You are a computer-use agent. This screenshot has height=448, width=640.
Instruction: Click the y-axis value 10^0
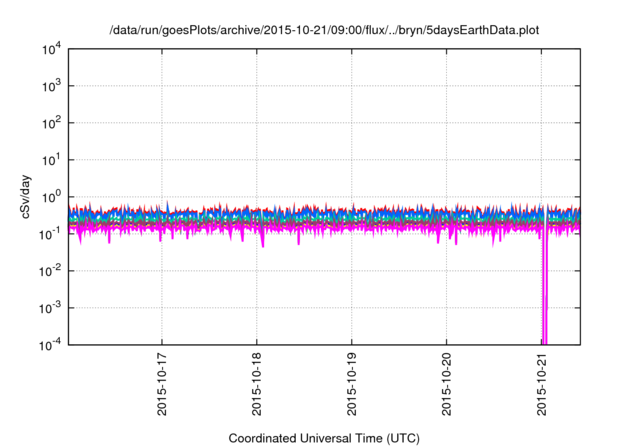click(x=52, y=197)
